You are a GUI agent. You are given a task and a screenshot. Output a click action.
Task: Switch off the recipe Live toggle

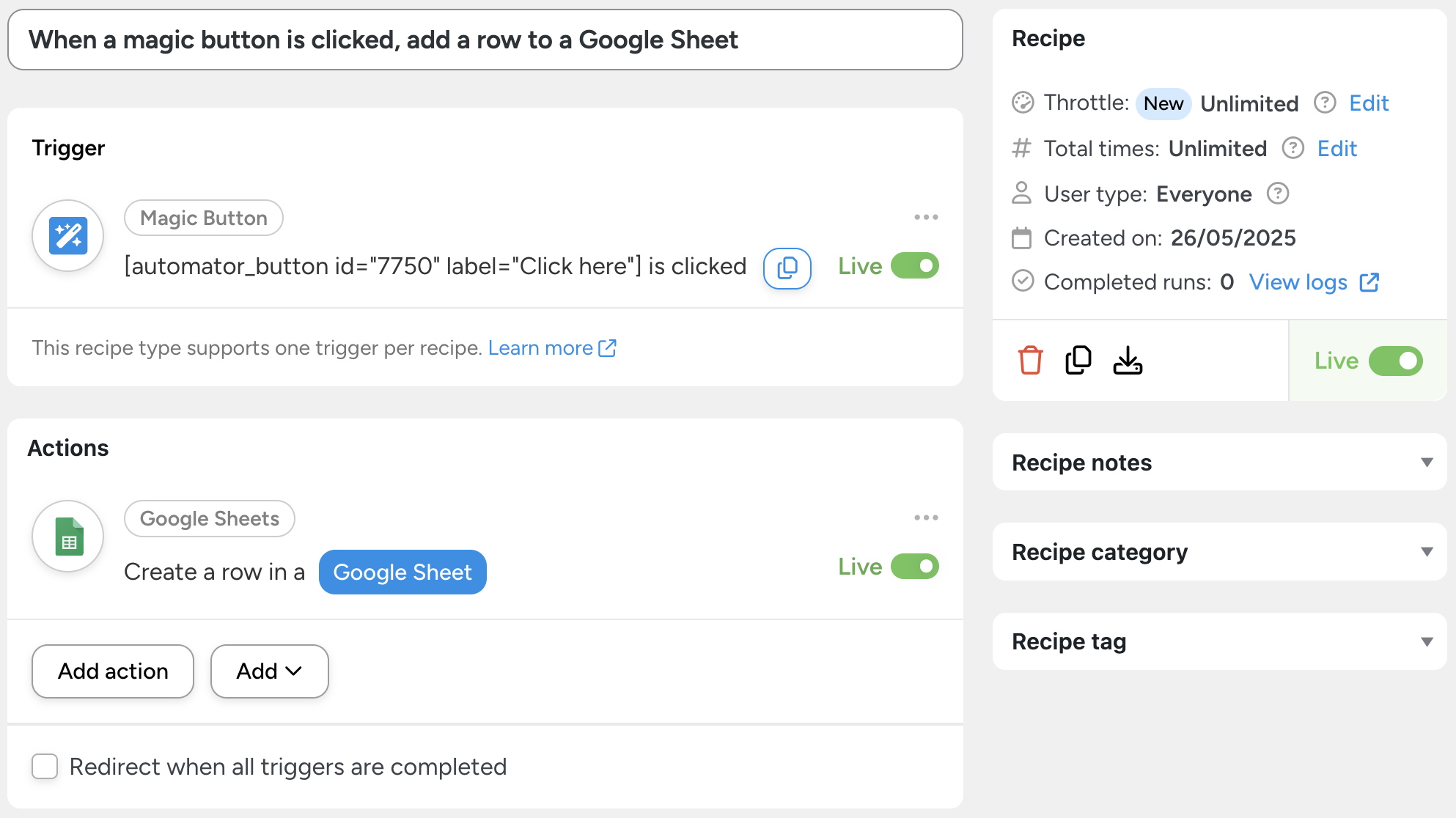click(x=1396, y=361)
